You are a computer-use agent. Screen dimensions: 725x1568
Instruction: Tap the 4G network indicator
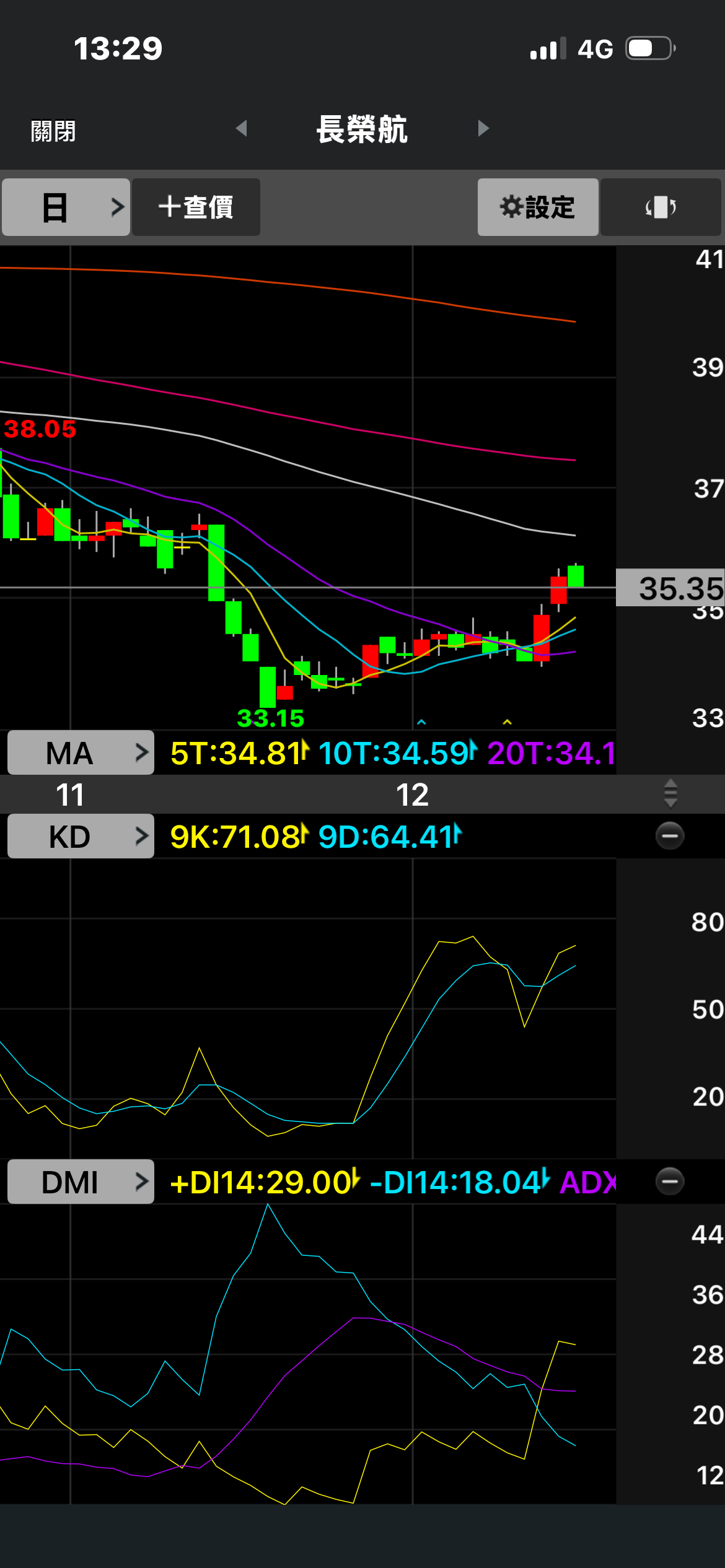595,49
